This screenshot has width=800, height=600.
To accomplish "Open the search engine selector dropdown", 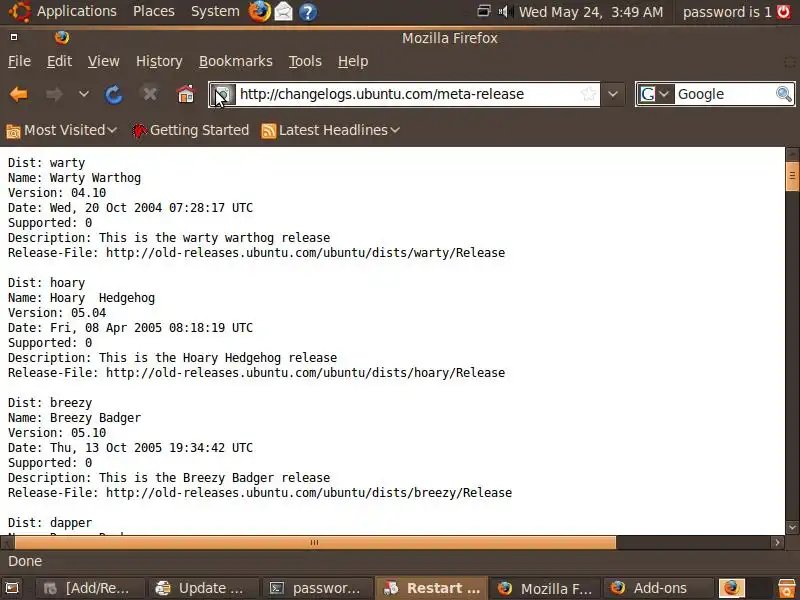I will pos(656,94).
